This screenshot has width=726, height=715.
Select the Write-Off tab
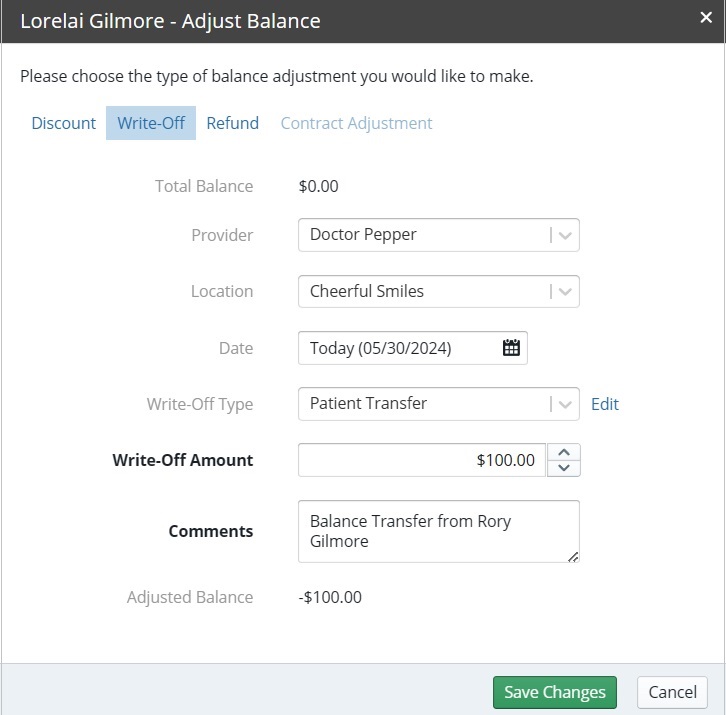[x=151, y=123]
